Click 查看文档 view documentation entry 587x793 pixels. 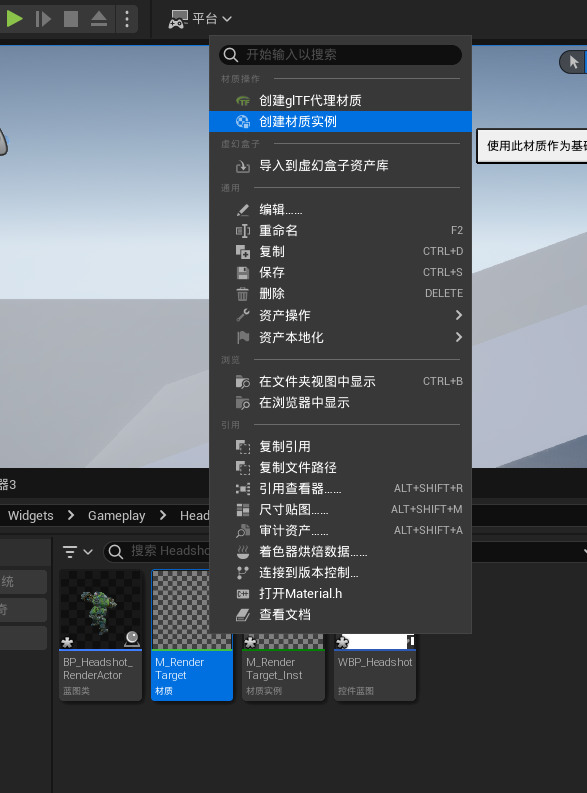click(x=340, y=614)
